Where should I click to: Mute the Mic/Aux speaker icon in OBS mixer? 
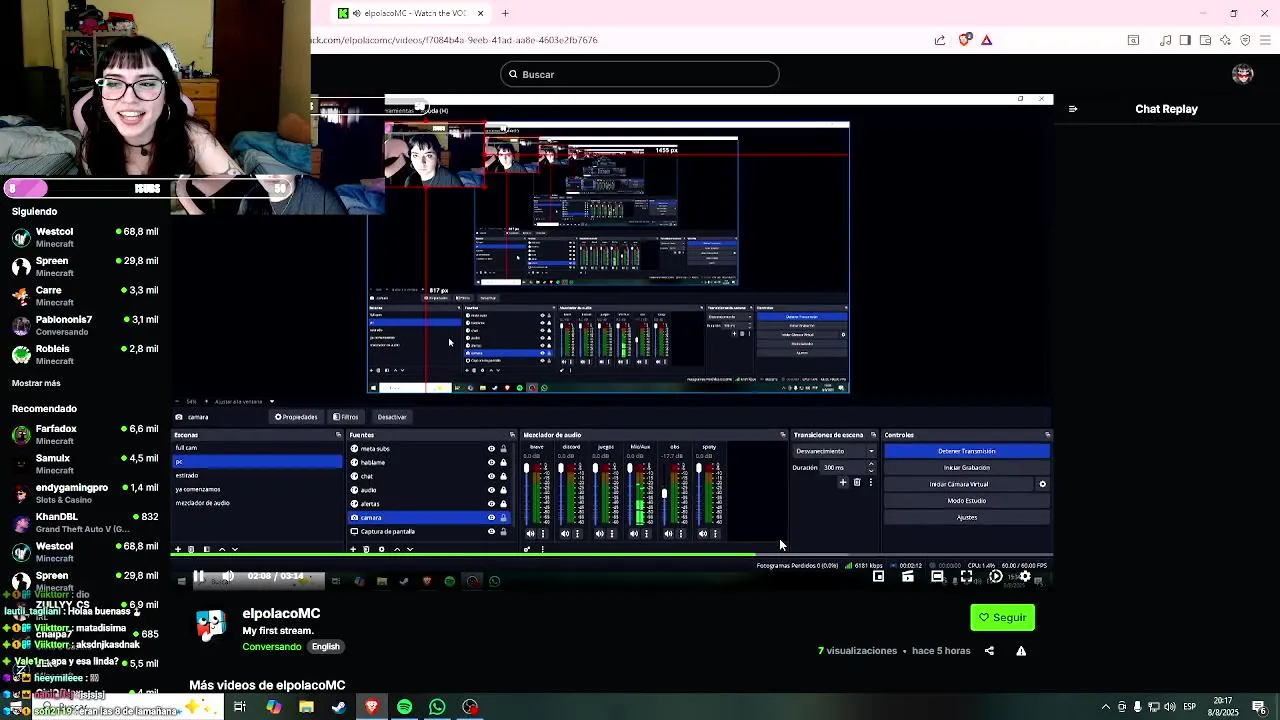634,534
